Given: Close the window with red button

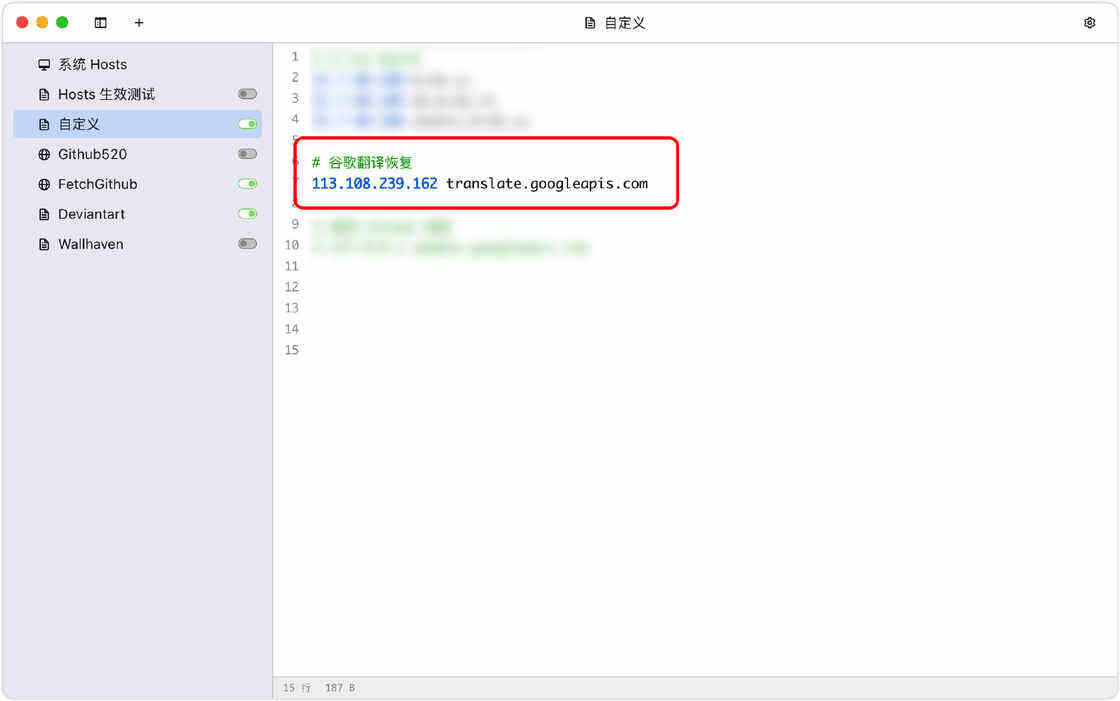Looking at the screenshot, I should [x=22, y=22].
